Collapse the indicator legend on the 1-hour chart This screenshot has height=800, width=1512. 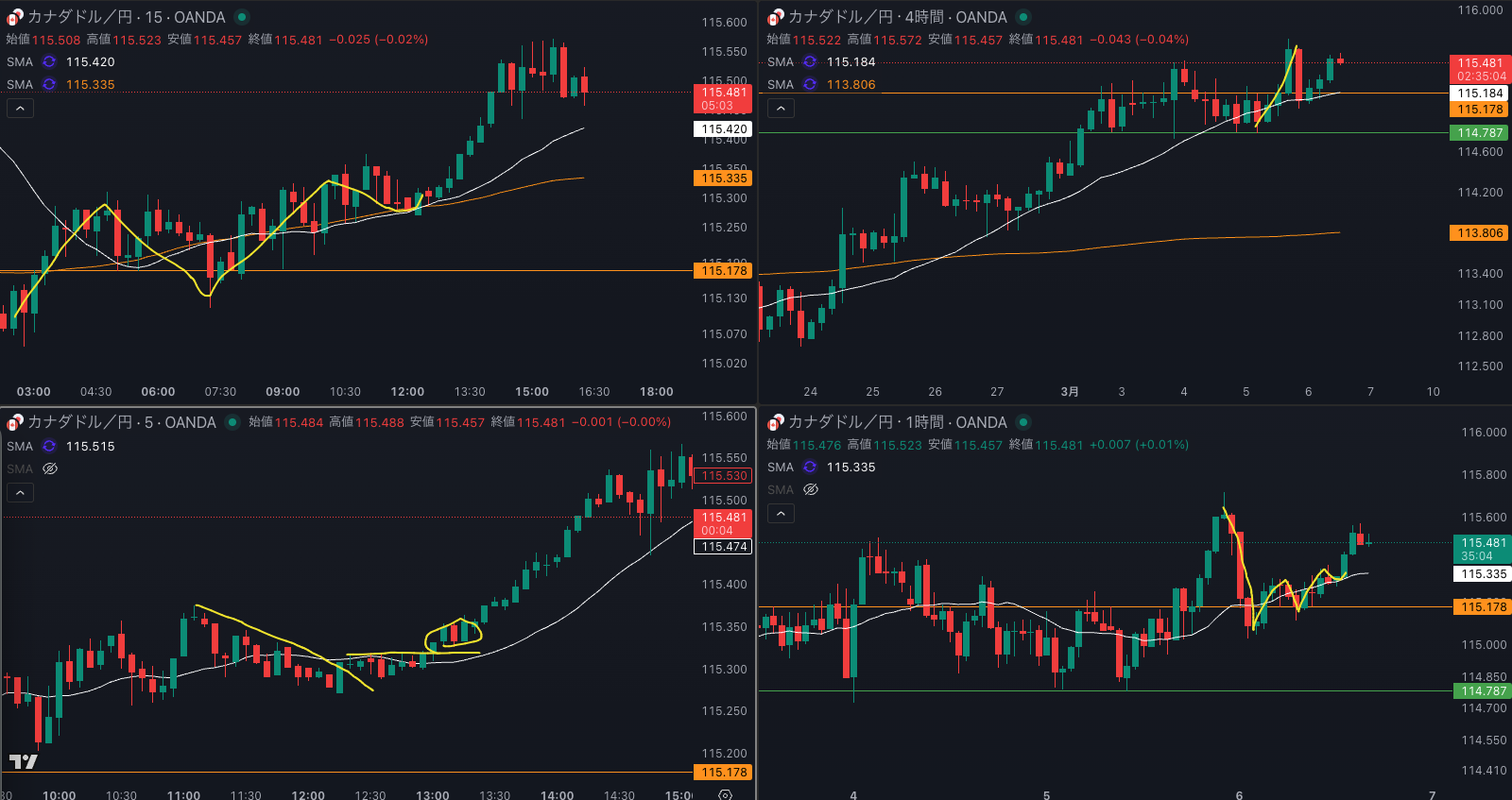(x=781, y=513)
